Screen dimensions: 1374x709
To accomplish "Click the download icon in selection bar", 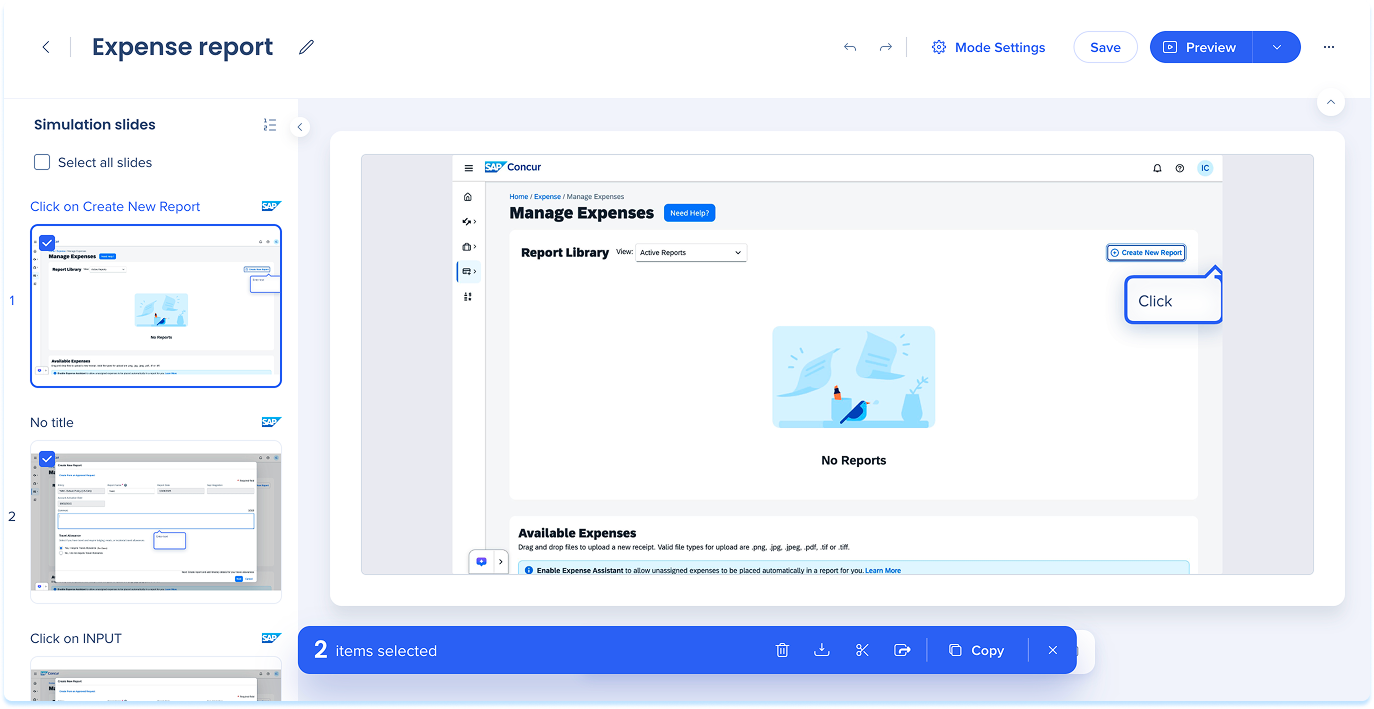I will (822, 650).
